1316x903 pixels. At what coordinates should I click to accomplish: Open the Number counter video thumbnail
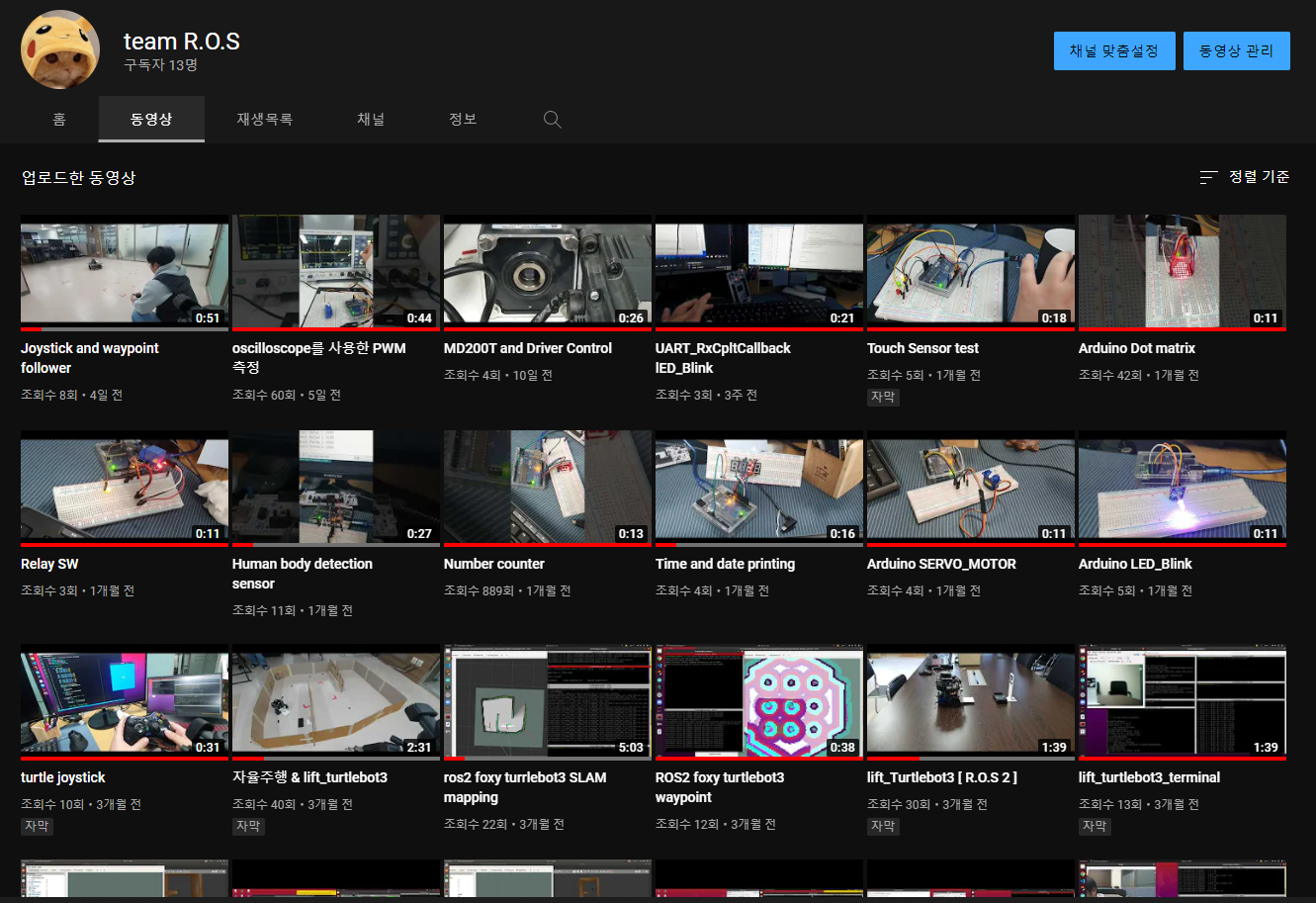[x=548, y=488]
